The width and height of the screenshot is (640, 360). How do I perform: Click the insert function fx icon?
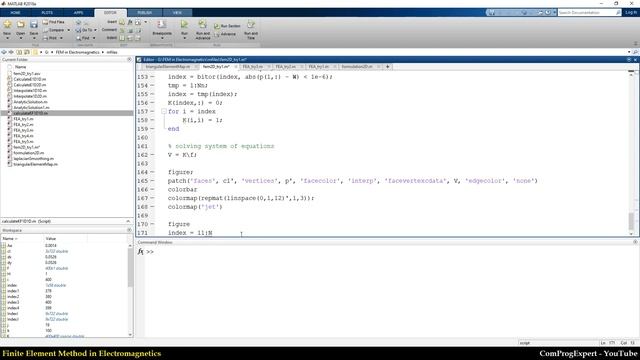[x=130, y=22]
